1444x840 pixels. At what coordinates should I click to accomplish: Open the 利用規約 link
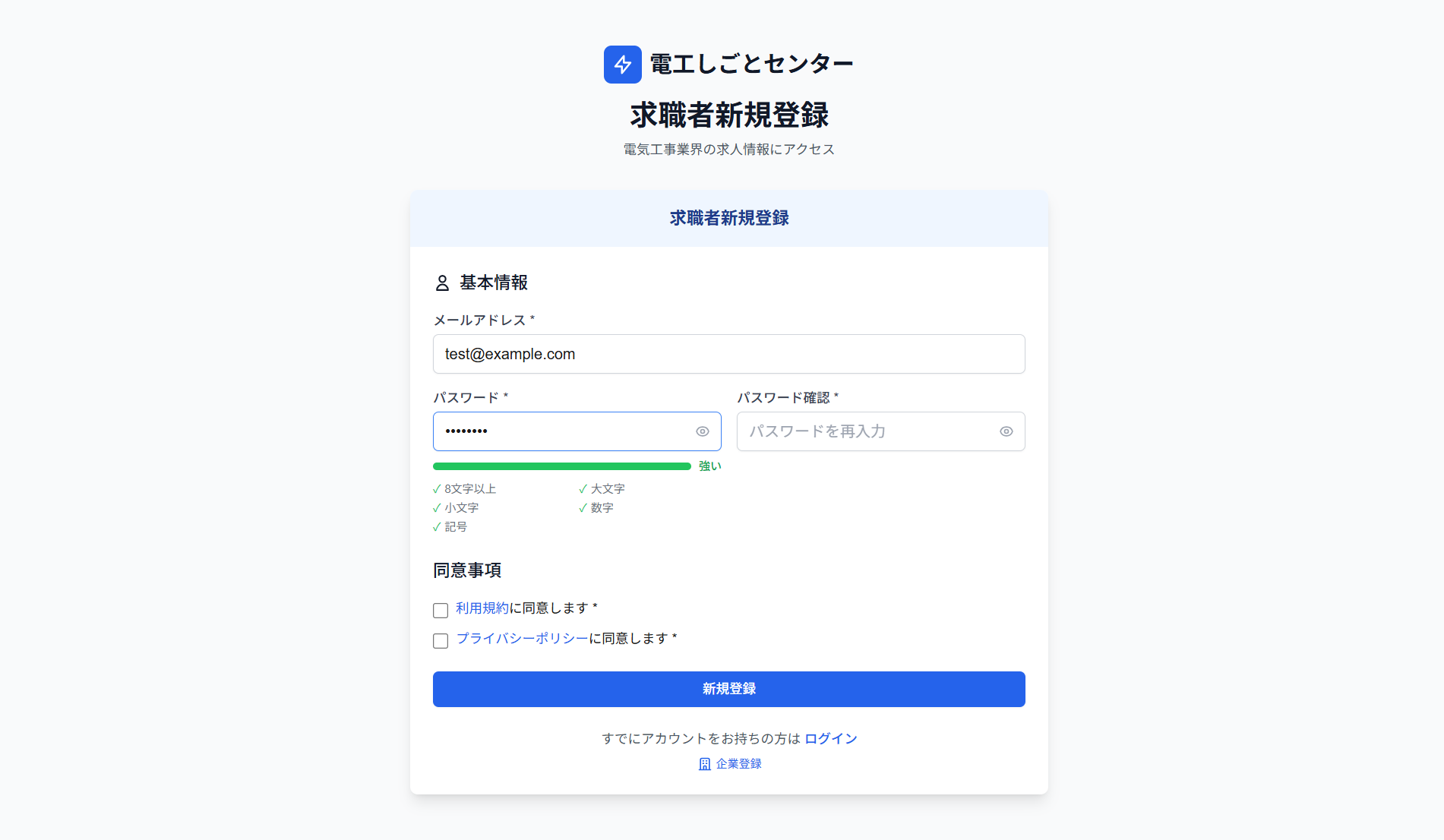[x=482, y=608]
